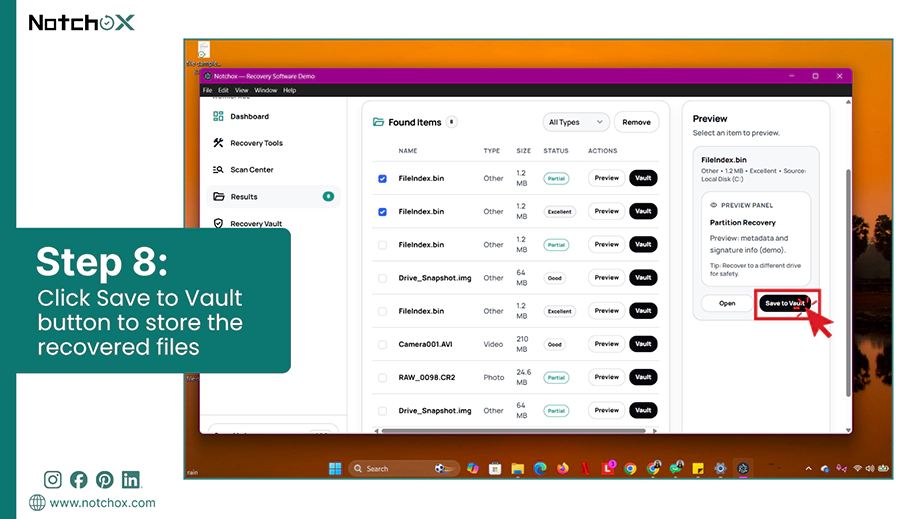Open File Explorer from the taskbar
This screenshot has height=519, width=922.
pyautogui.click(x=517, y=468)
